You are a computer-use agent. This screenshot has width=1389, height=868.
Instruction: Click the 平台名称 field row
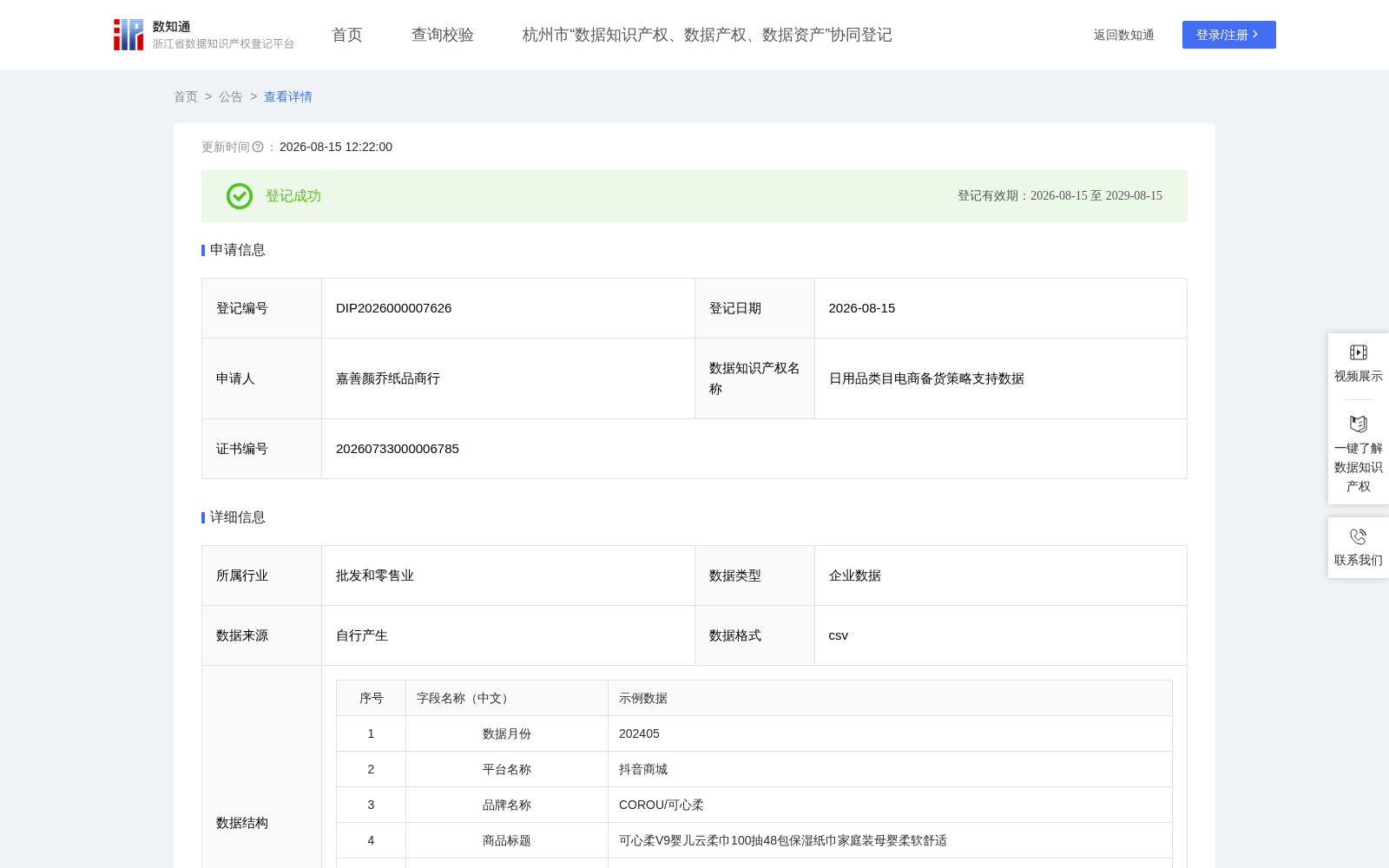[754, 769]
